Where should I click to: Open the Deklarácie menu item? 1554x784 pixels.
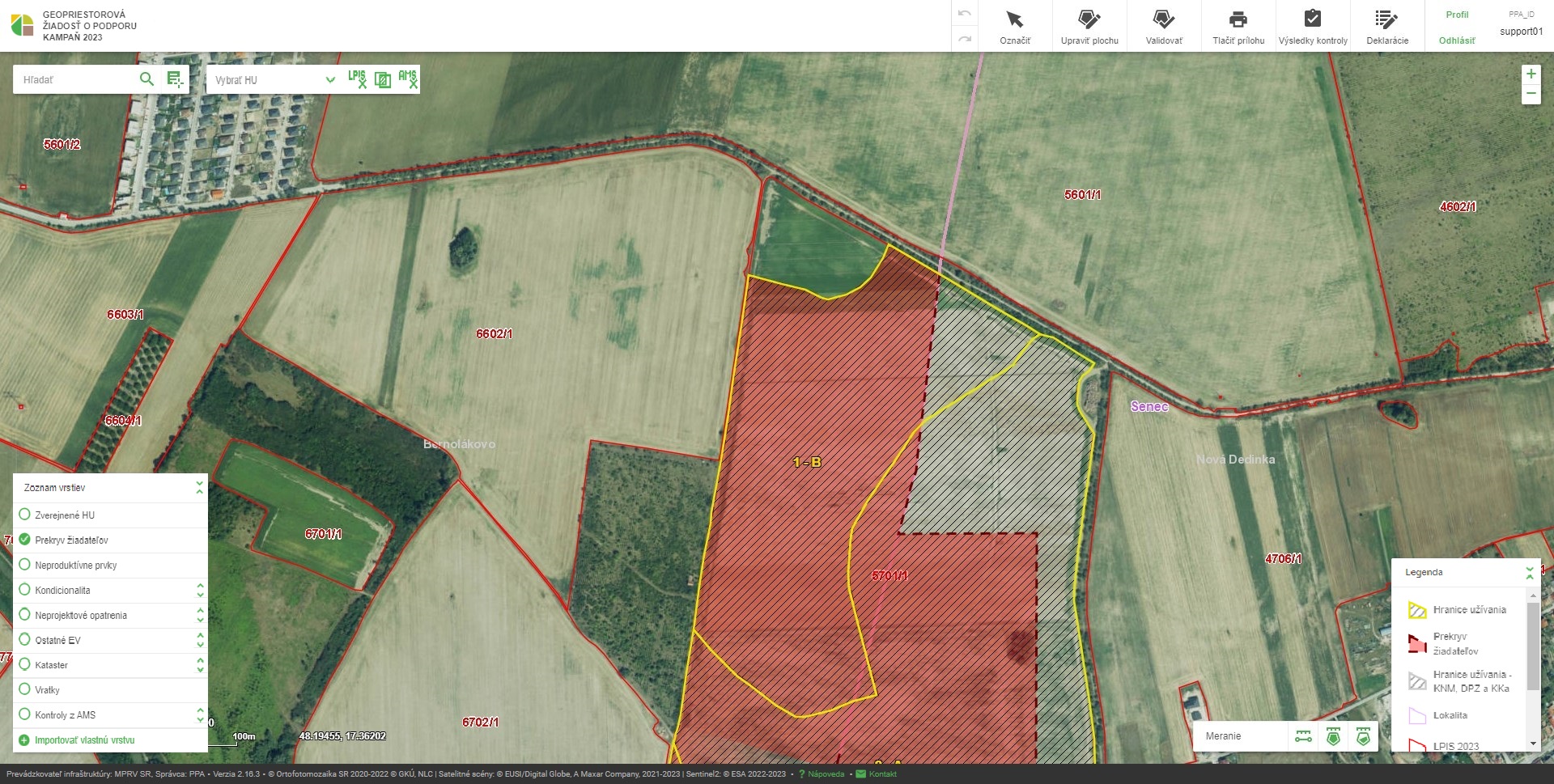(1386, 27)
